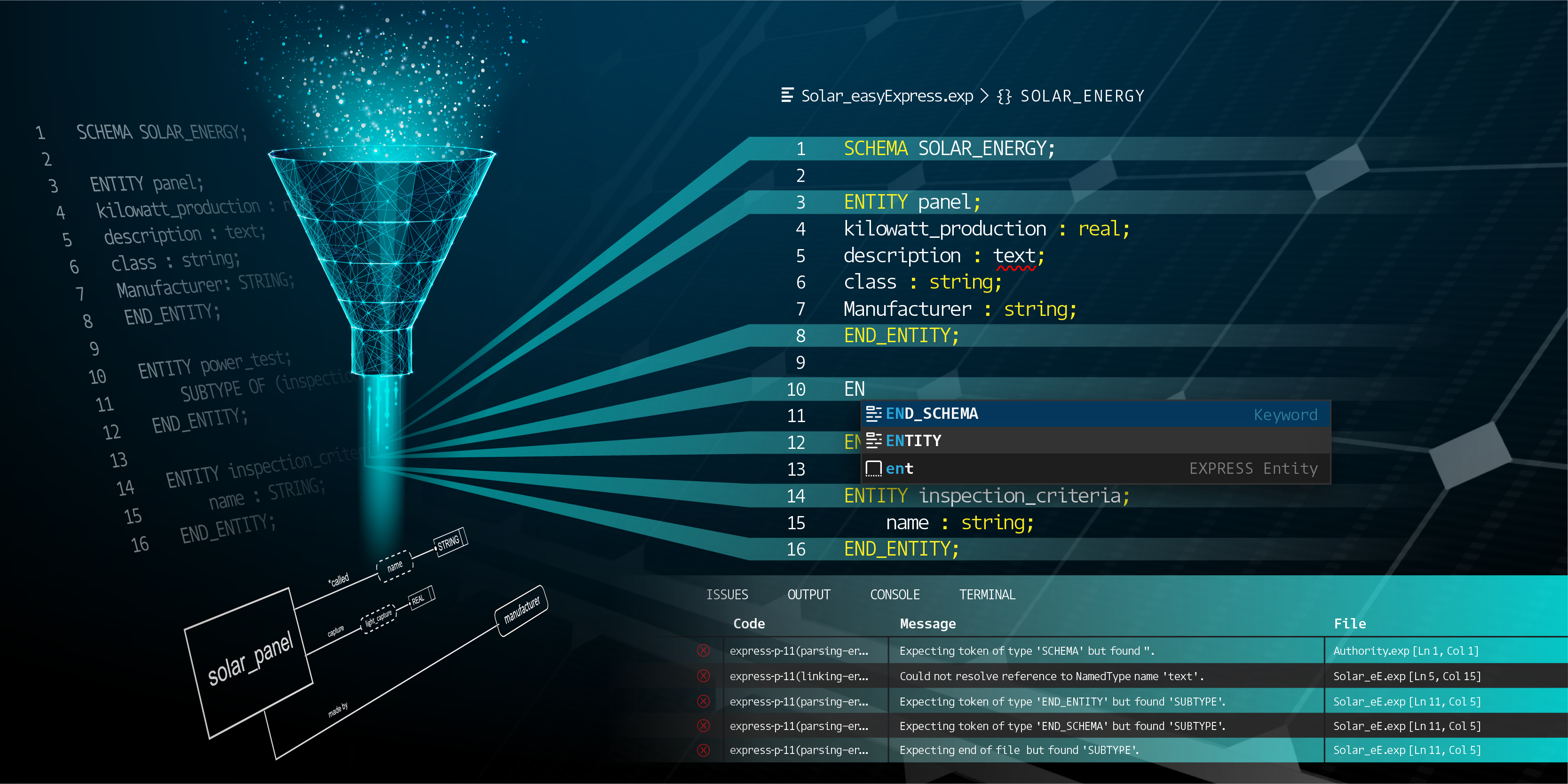
Task: Click the file icon beside Solar_easyExpress.exp
Action: pos(787,95)
